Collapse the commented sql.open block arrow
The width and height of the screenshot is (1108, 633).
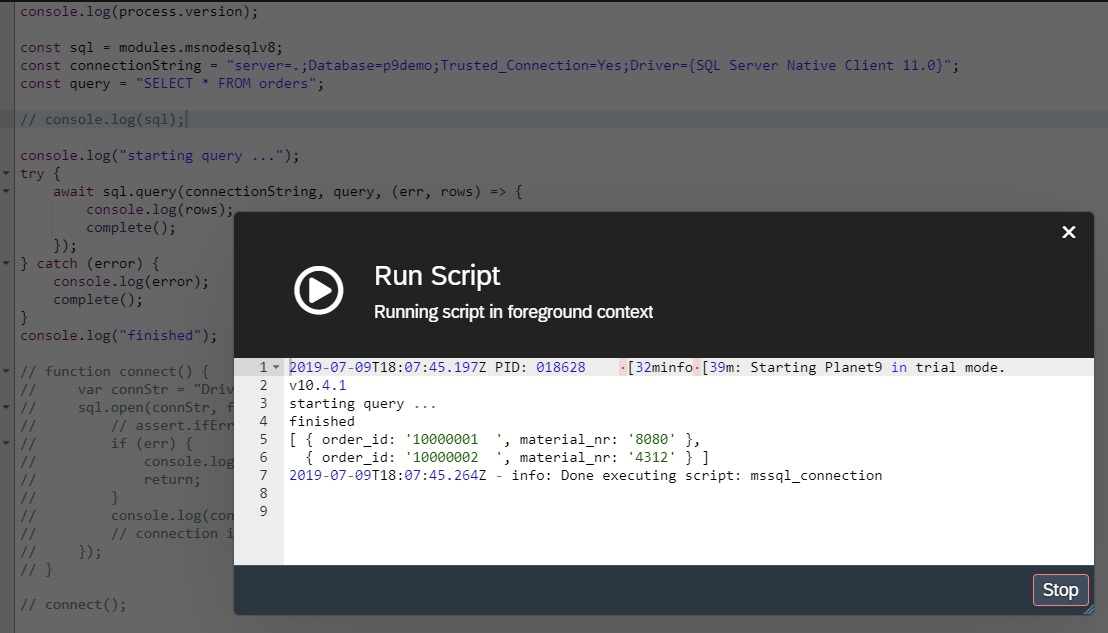[x=7, y=408]
